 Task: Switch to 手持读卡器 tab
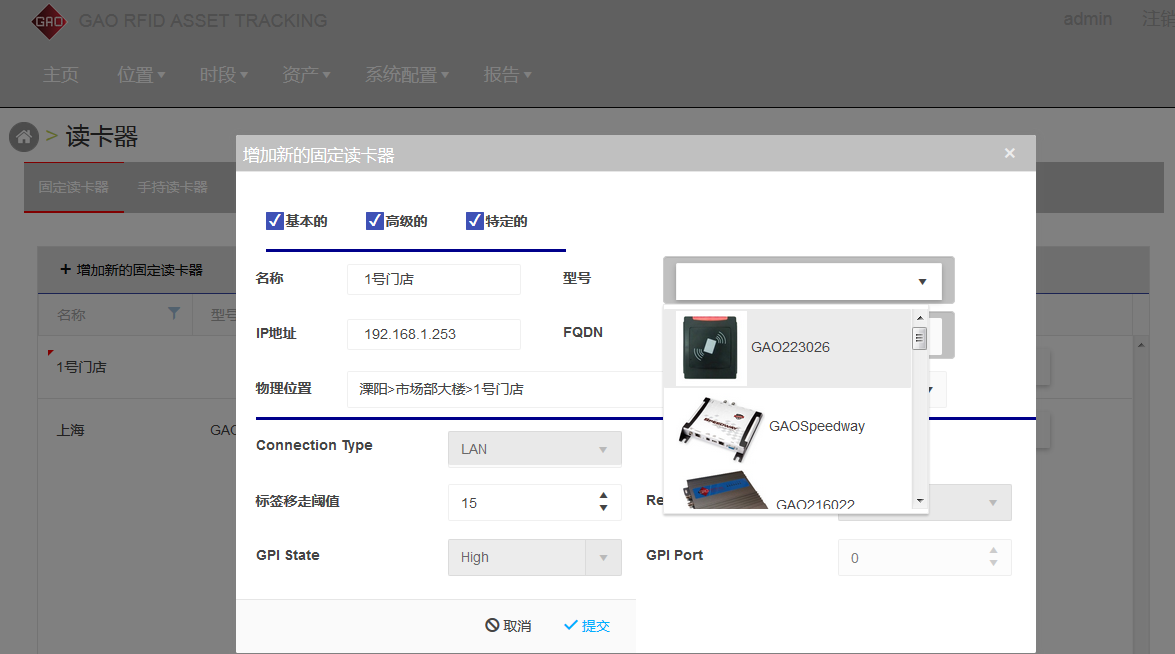(x=172, y=187)
